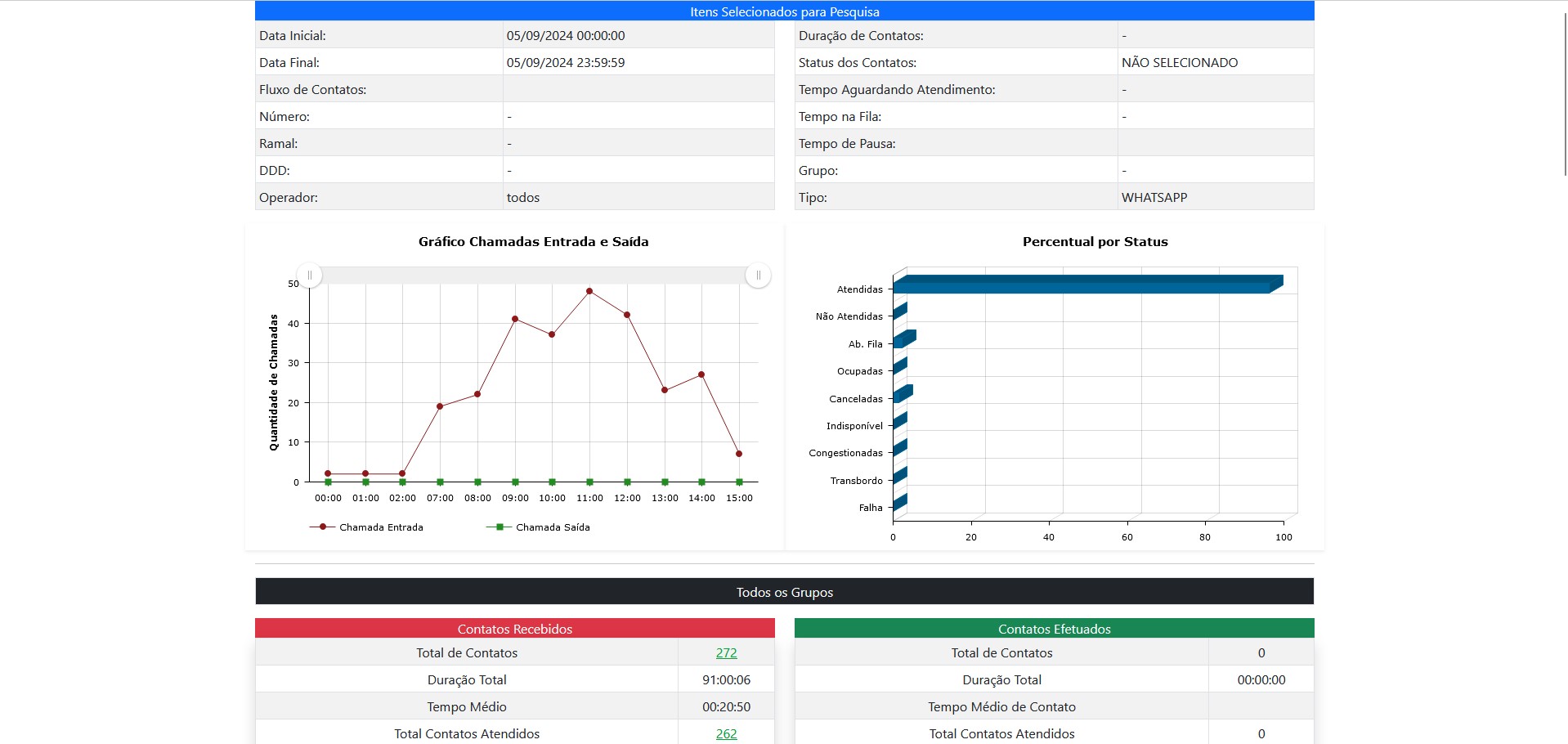Click the Não Atendidas bar
The image size is (1568, 744).
coord(899,312)
